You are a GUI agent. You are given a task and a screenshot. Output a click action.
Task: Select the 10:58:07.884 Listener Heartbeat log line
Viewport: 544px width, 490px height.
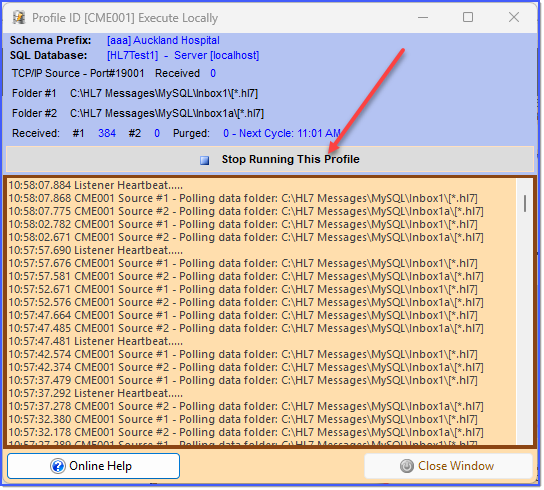tap(95, 185)
